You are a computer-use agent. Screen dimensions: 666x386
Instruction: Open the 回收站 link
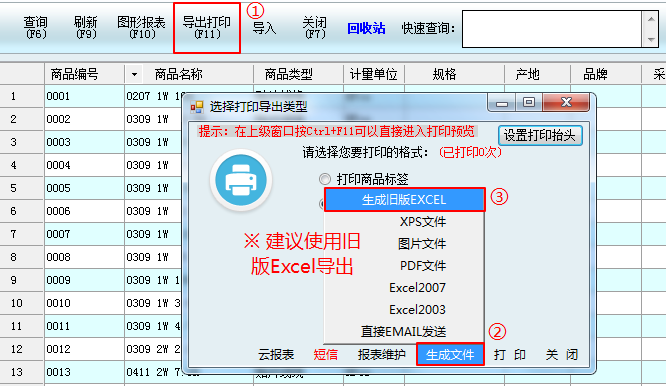click(x=366, y=28)
